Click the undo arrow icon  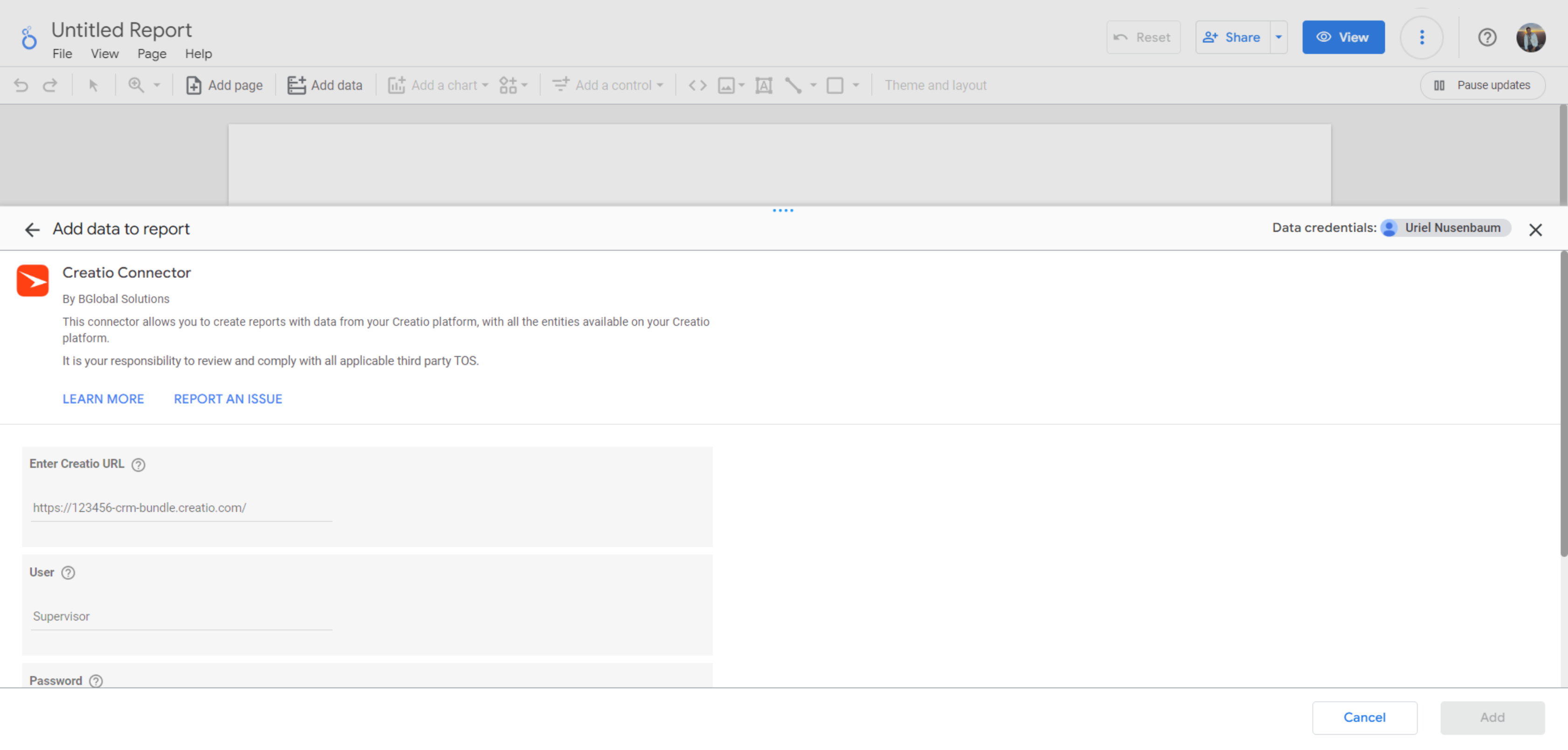21,85
